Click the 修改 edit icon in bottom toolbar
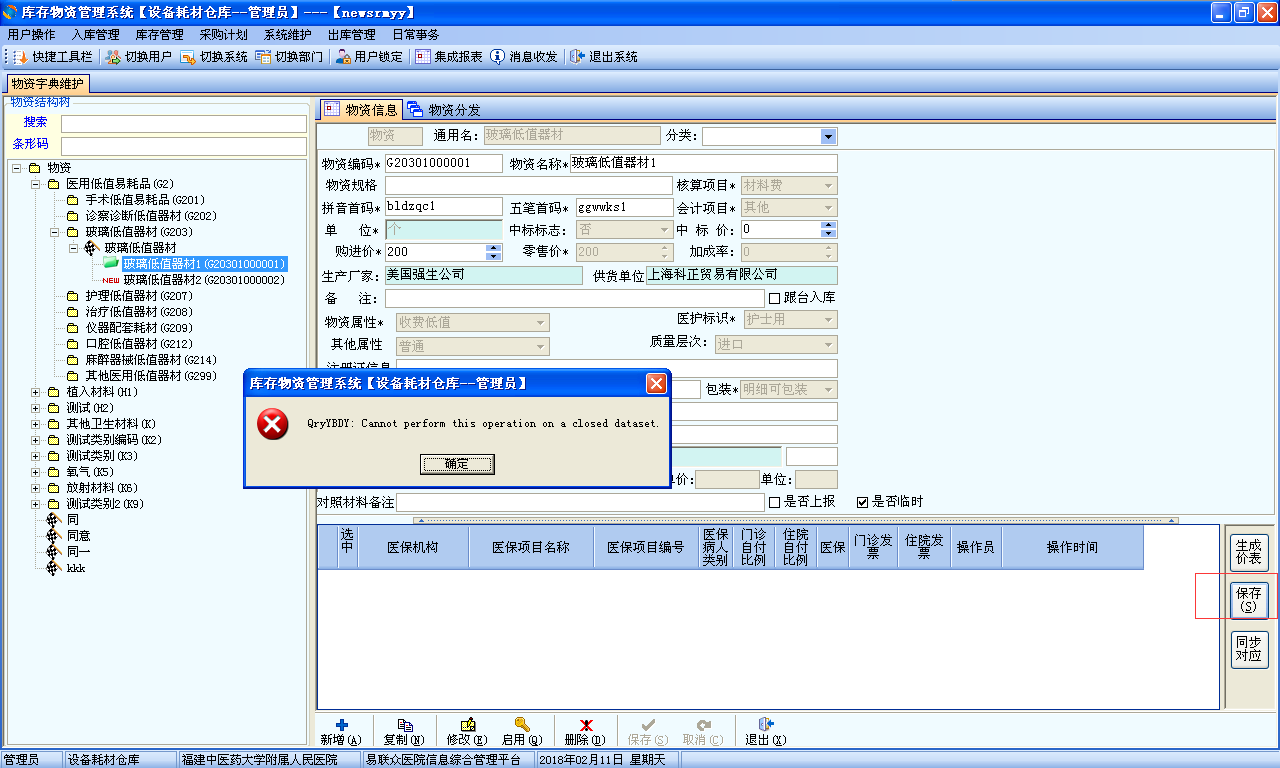Viewport: 1280px width, 768px height. click(467, 725)
